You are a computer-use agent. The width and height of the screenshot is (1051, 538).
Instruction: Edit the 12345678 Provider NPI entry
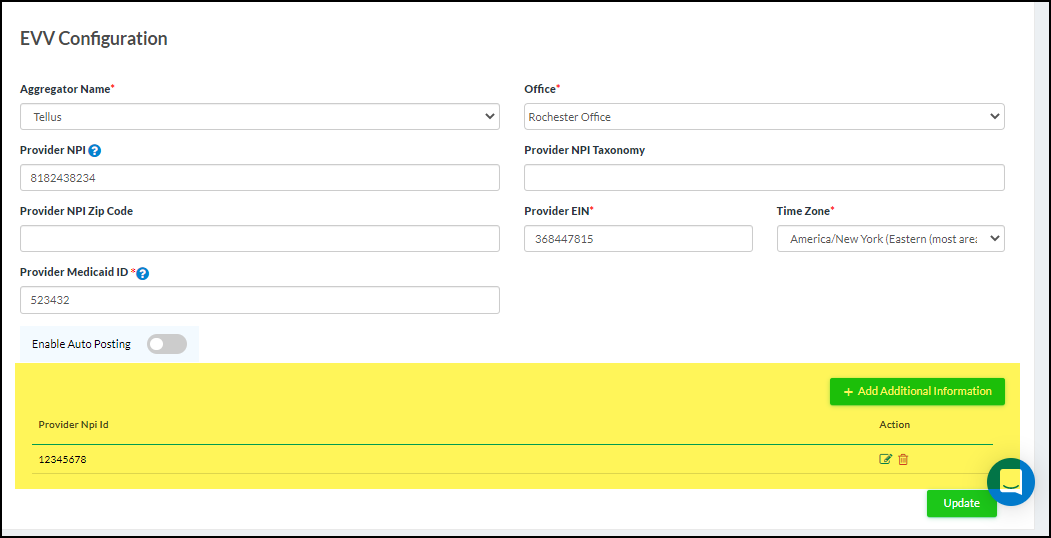[x=885, y=459]
